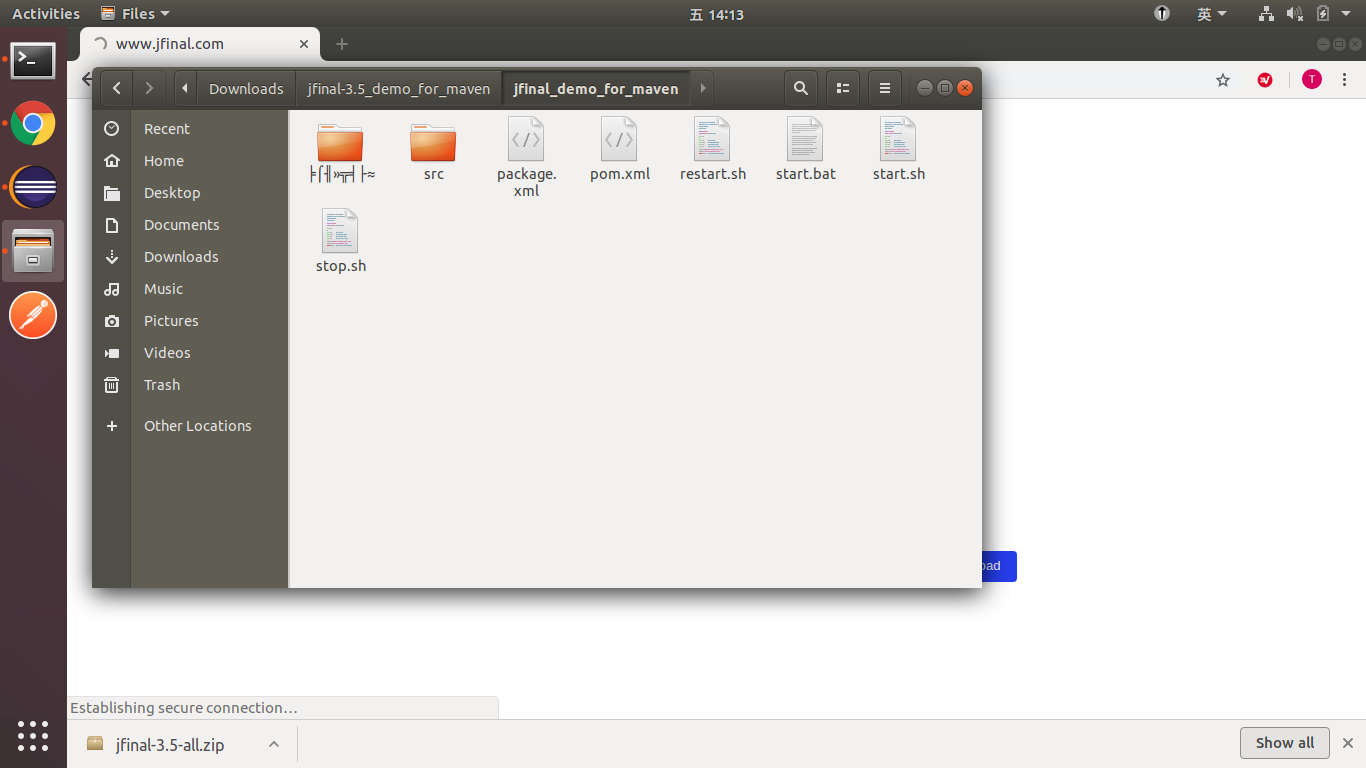1366x768 pixels.
Task: Click red extension icon in Chrome
Action: (x=1265, y=80)
